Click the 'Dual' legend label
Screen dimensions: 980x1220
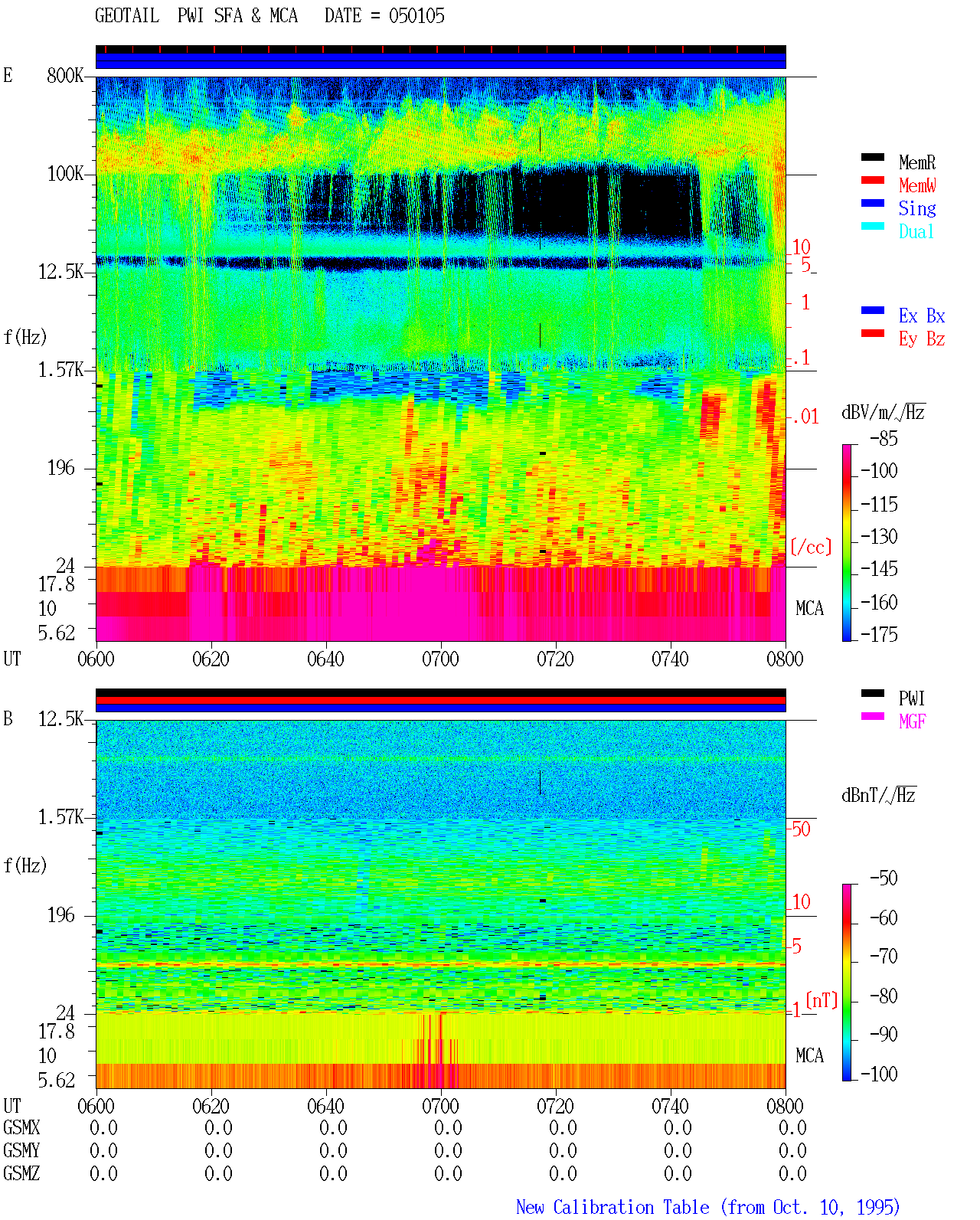916,231
